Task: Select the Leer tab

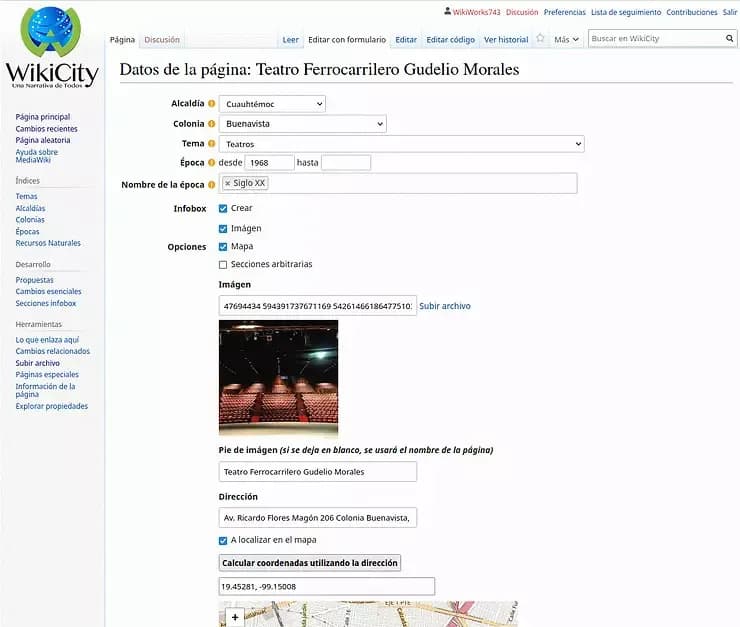Action: (290, 40)
